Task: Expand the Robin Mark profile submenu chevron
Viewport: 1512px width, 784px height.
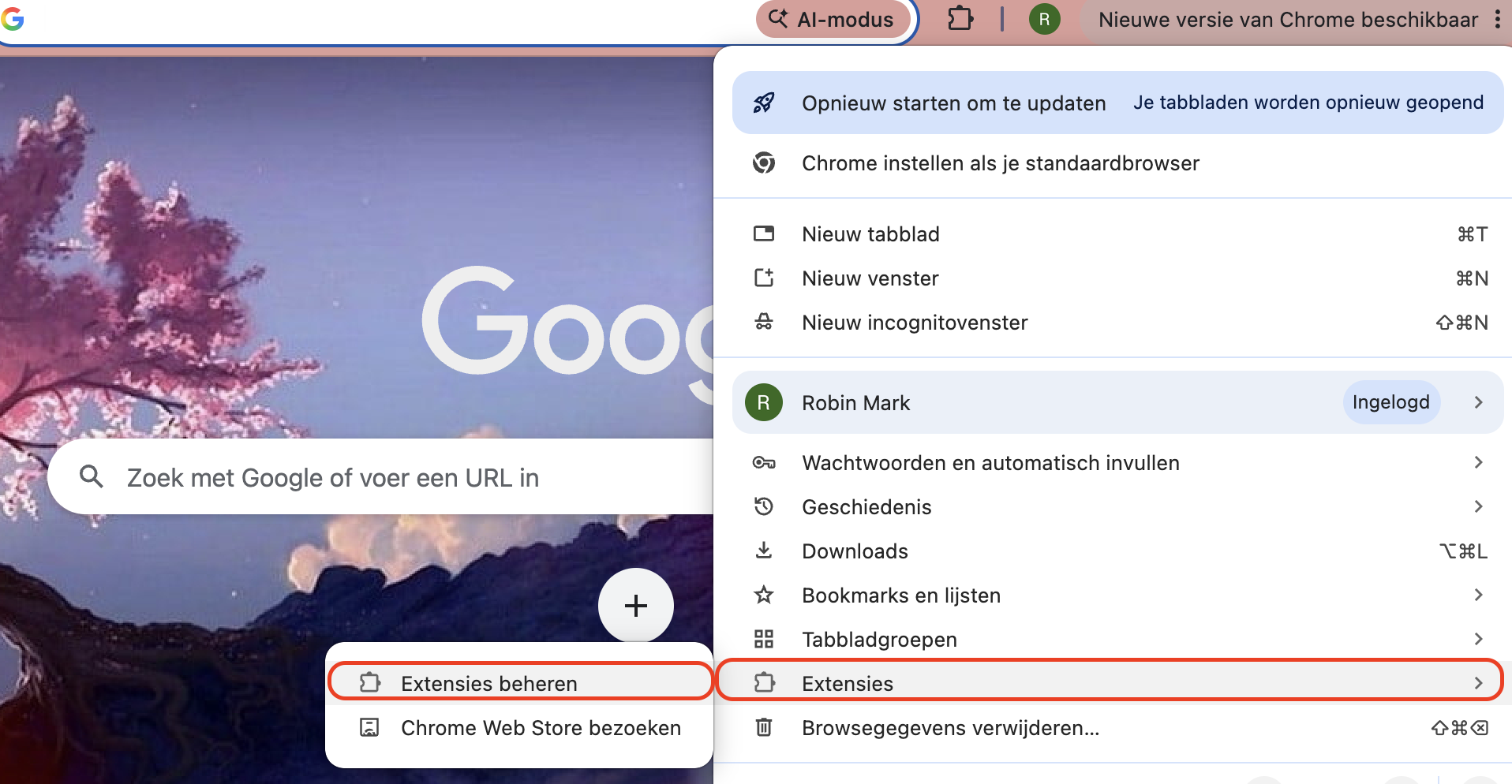Action: (1478, 402)
